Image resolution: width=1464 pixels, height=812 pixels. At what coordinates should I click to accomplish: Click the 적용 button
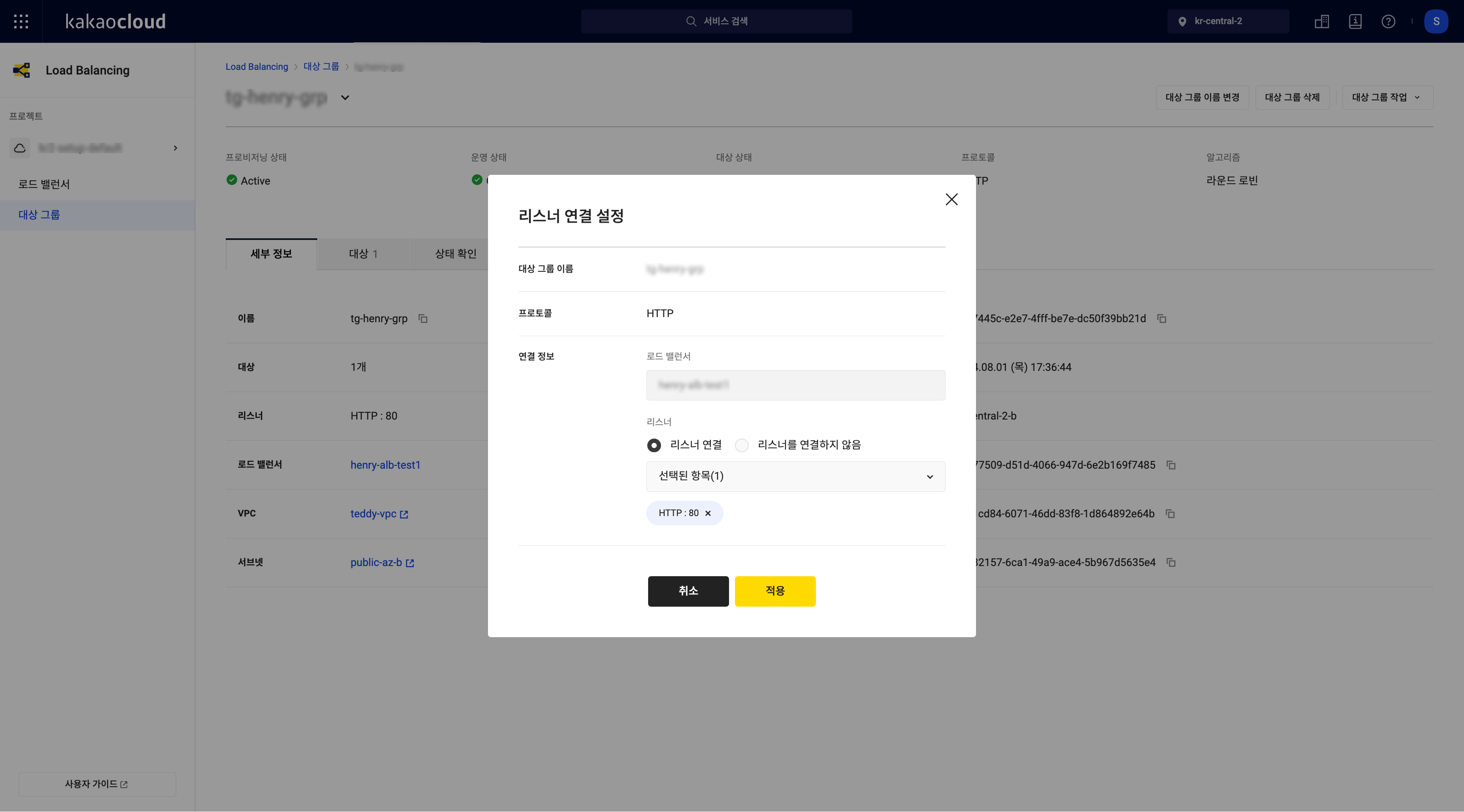click(775, 591)
